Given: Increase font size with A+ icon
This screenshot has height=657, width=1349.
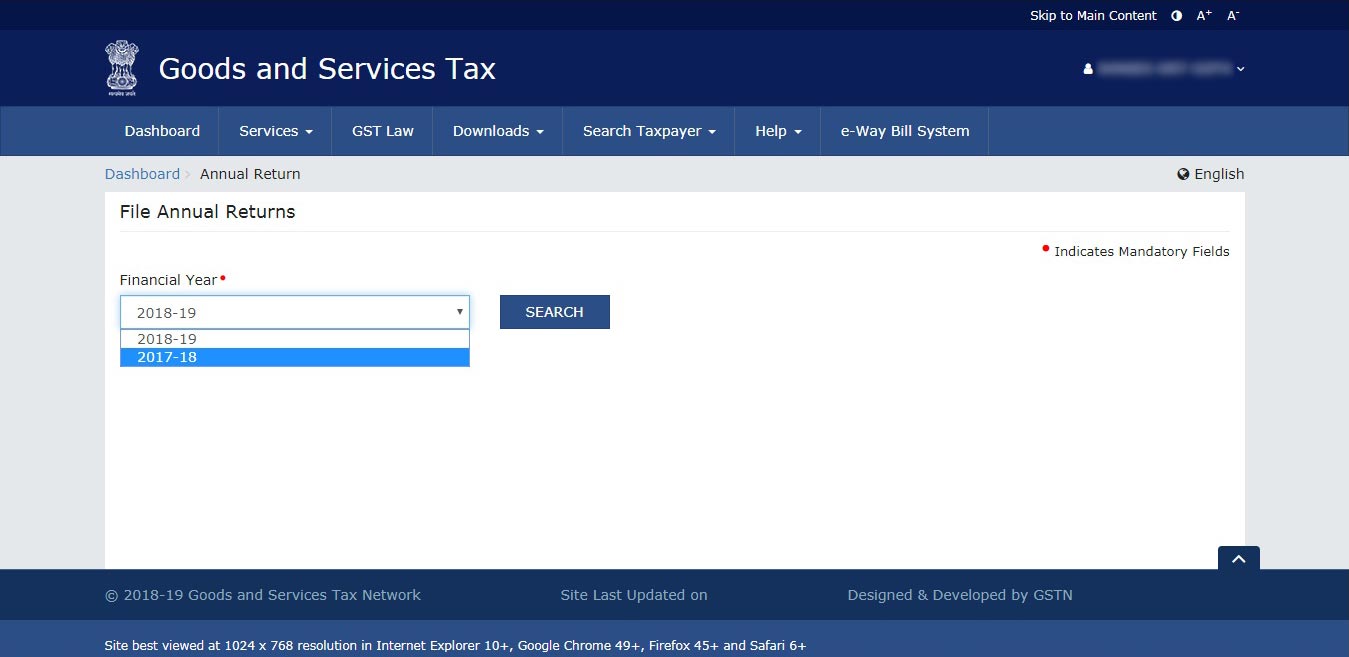Looking at the screenshot, I should pos(1204,16).
